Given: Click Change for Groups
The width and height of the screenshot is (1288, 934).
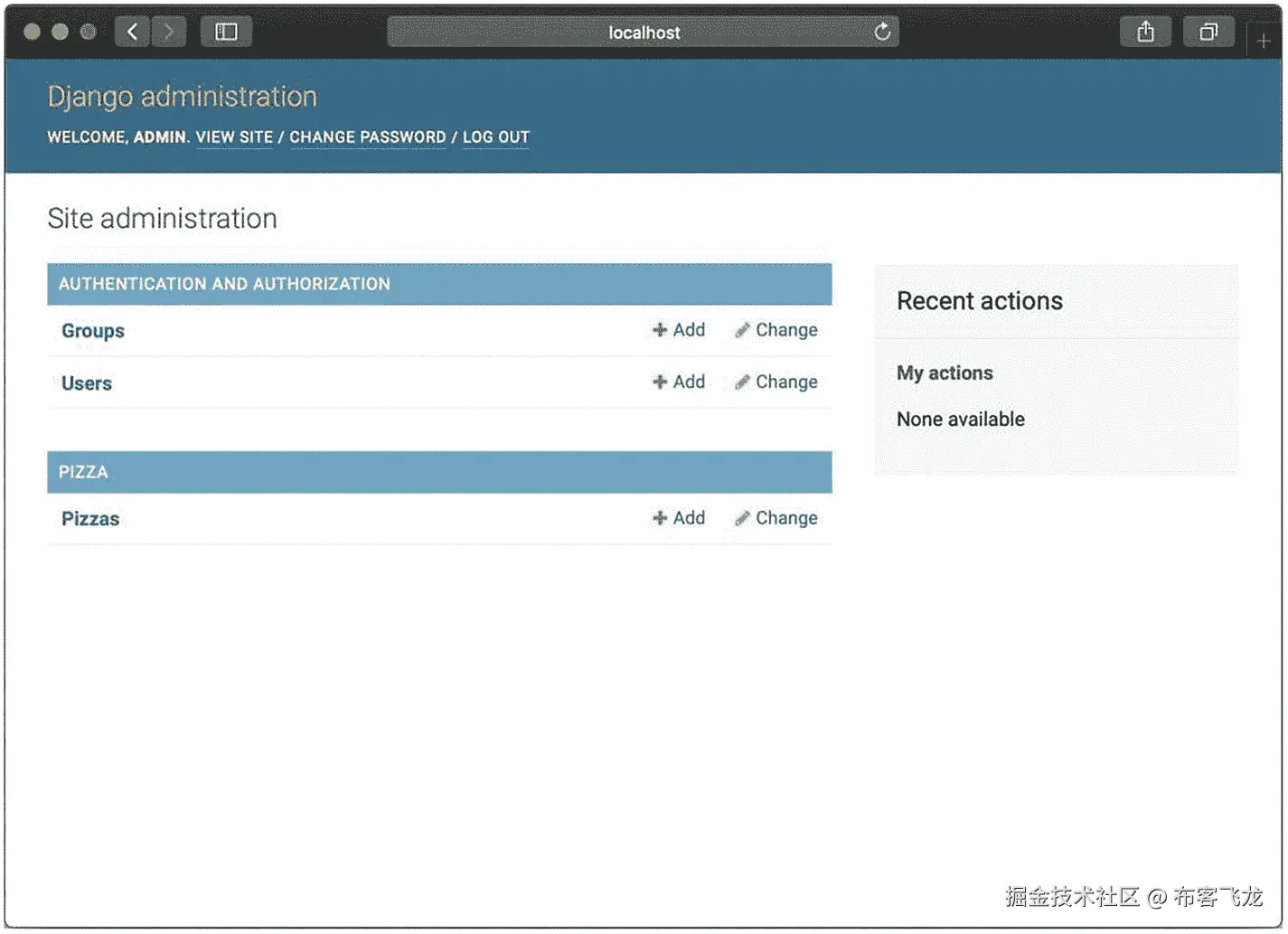Looking at the screenshot, I should [776, 330].
